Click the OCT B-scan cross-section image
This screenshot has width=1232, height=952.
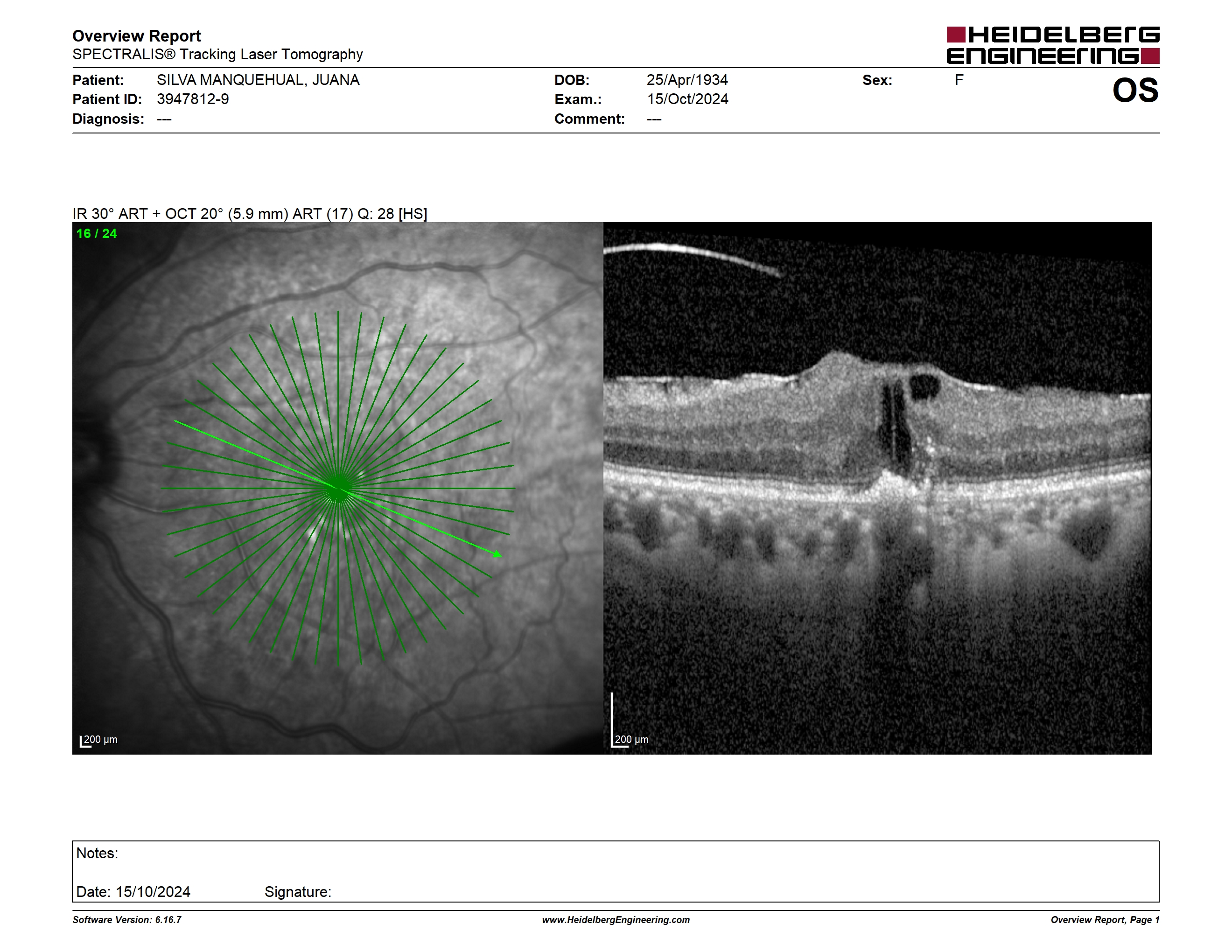877,489
